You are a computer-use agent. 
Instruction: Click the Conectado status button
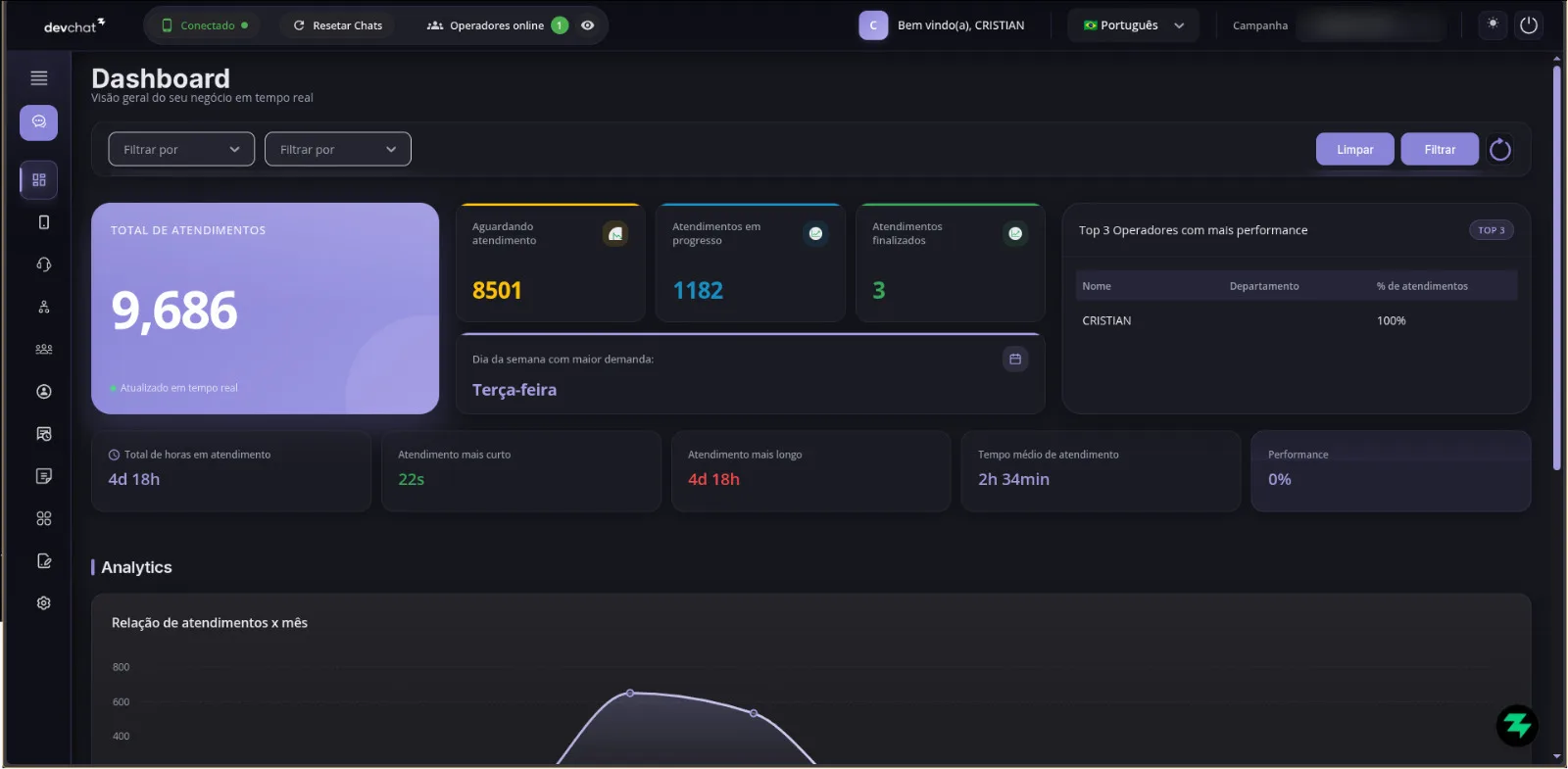click(x=205, y=25)
